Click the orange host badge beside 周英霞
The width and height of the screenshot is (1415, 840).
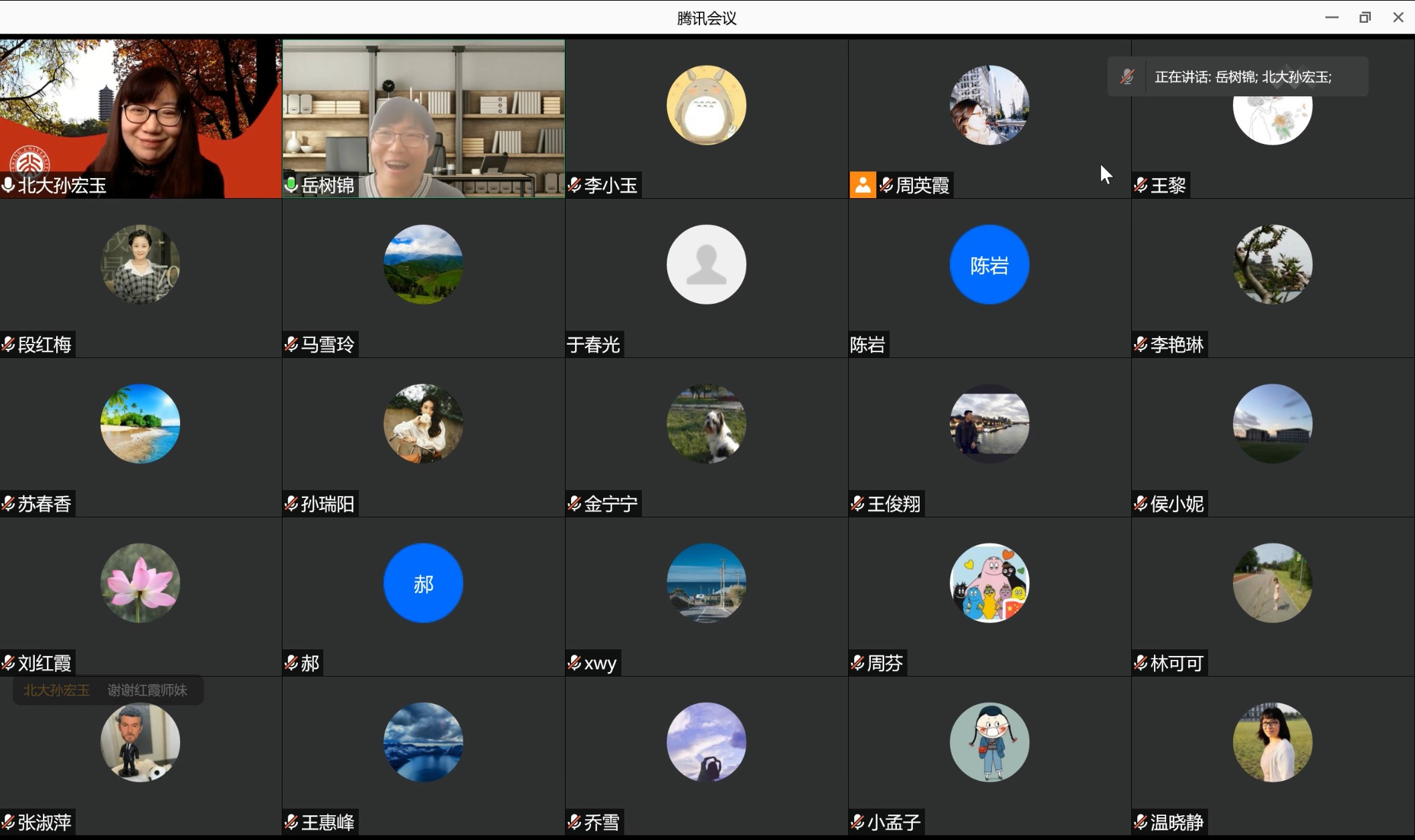(x=863, y=185)
